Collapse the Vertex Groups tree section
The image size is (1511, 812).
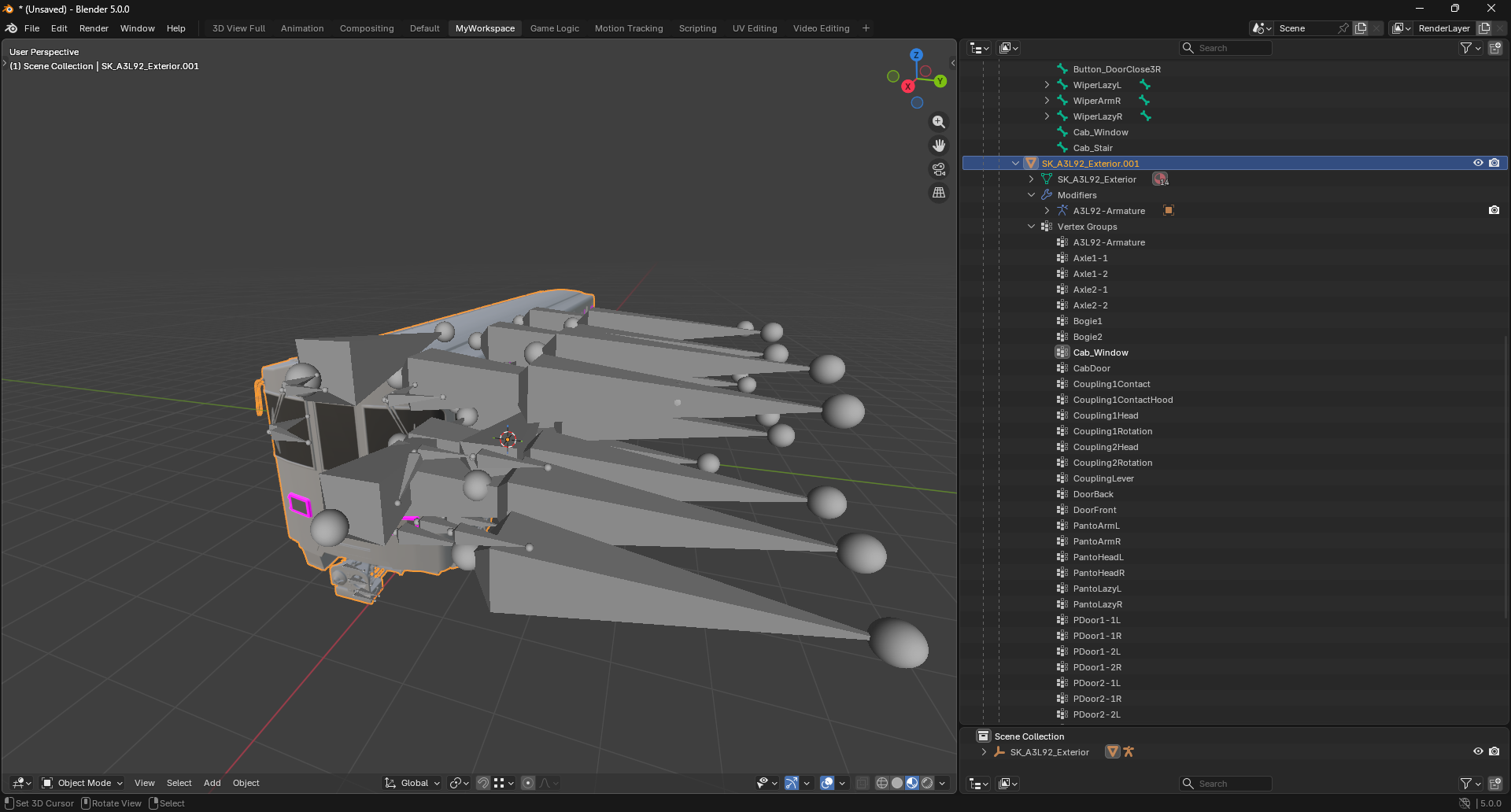[1031, 227]
